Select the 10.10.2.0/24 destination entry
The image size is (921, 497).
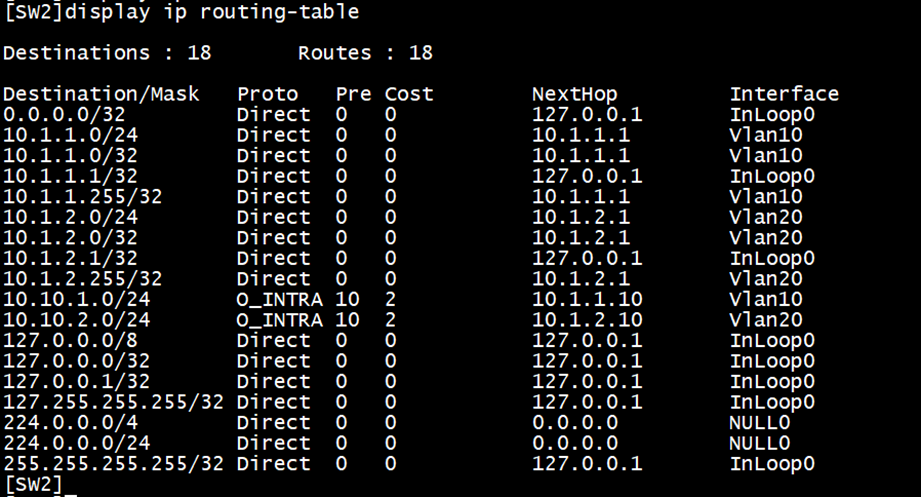click(x=76, y=320)
